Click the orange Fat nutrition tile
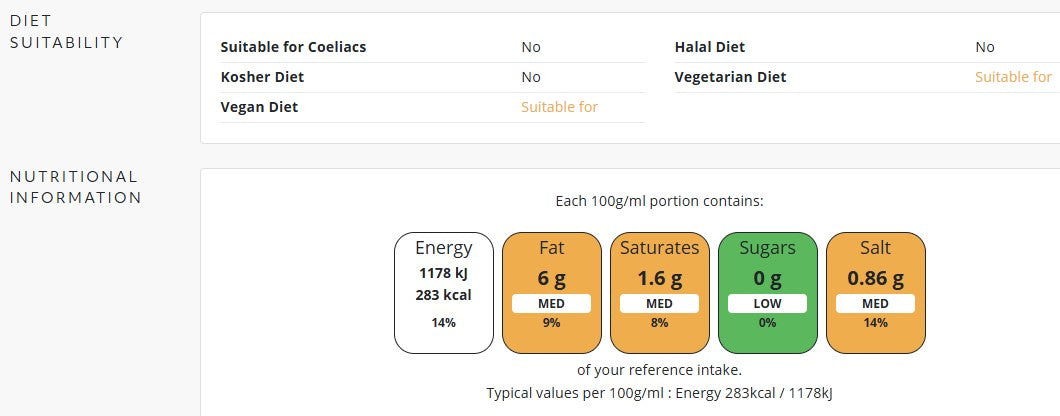 552,293
